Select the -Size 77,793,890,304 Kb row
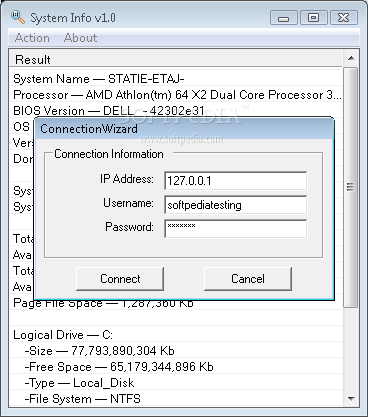 click(x=176, y=351)
